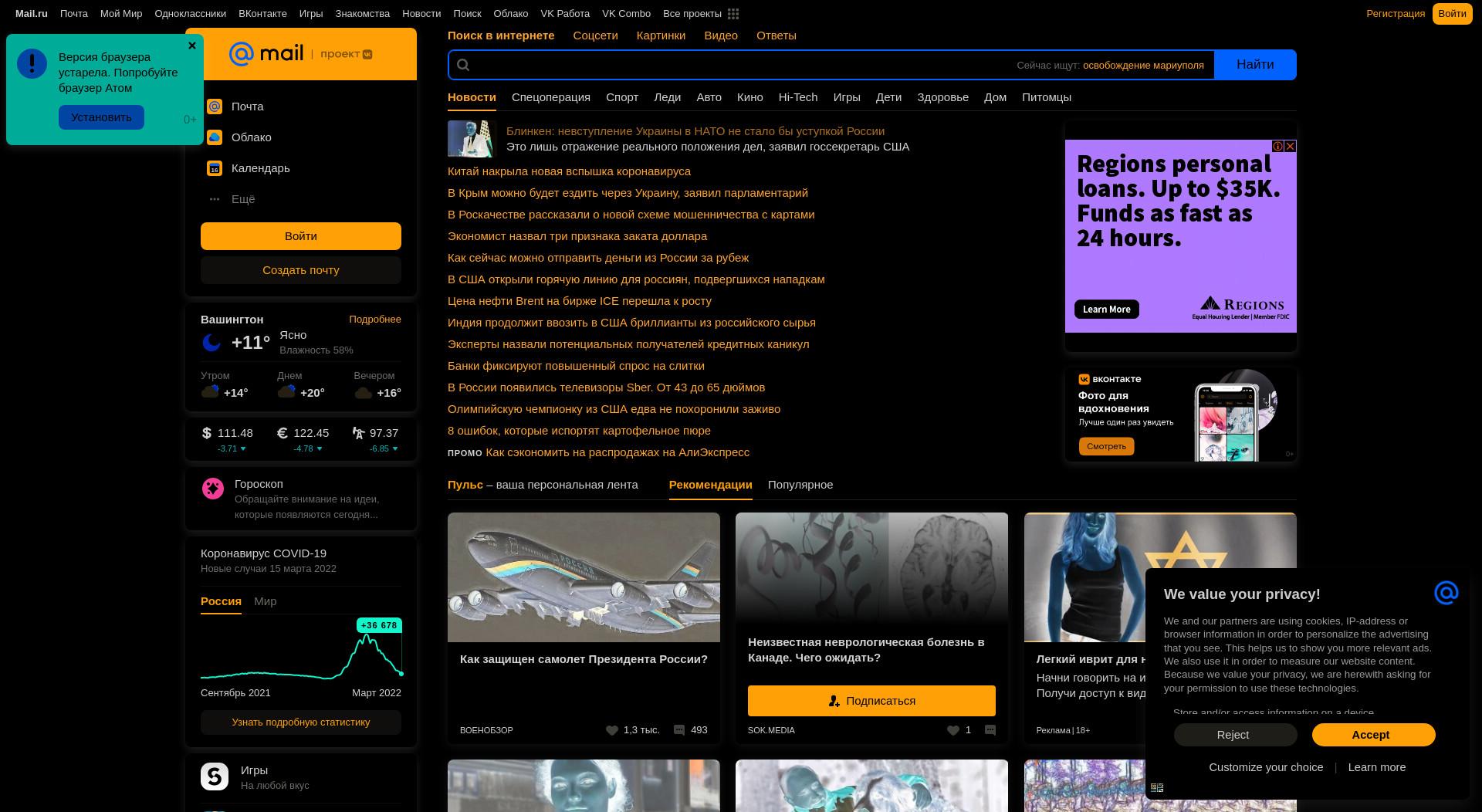Select Видео search category
The image size is (1482, 812).
click(x=721, y=36)
